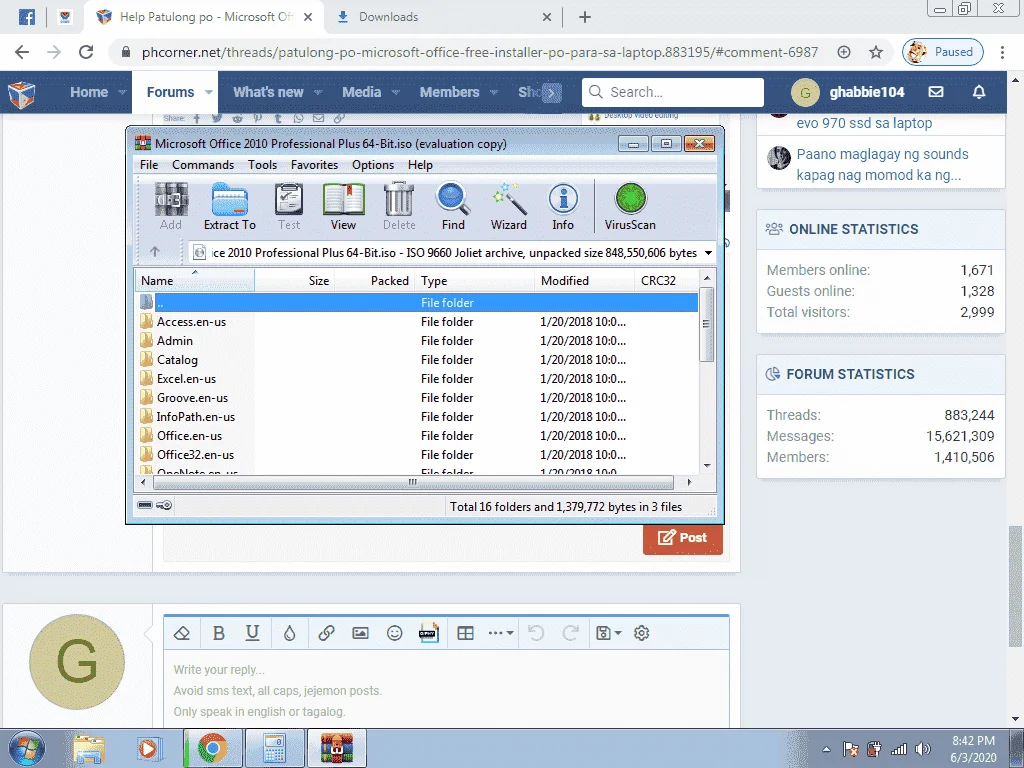This screenshot has height=768, width=1024.
Task: Click the eraser remove formatting icon
Action: (182, 633)
